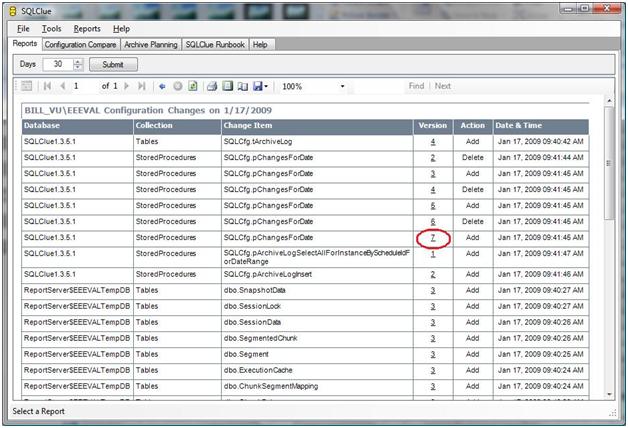The height and width of the screenshot is (428, 628).
Task: Open version 3 link for dbo.SnapshotData
Action: pyautogui.click(x=433, y=291)
